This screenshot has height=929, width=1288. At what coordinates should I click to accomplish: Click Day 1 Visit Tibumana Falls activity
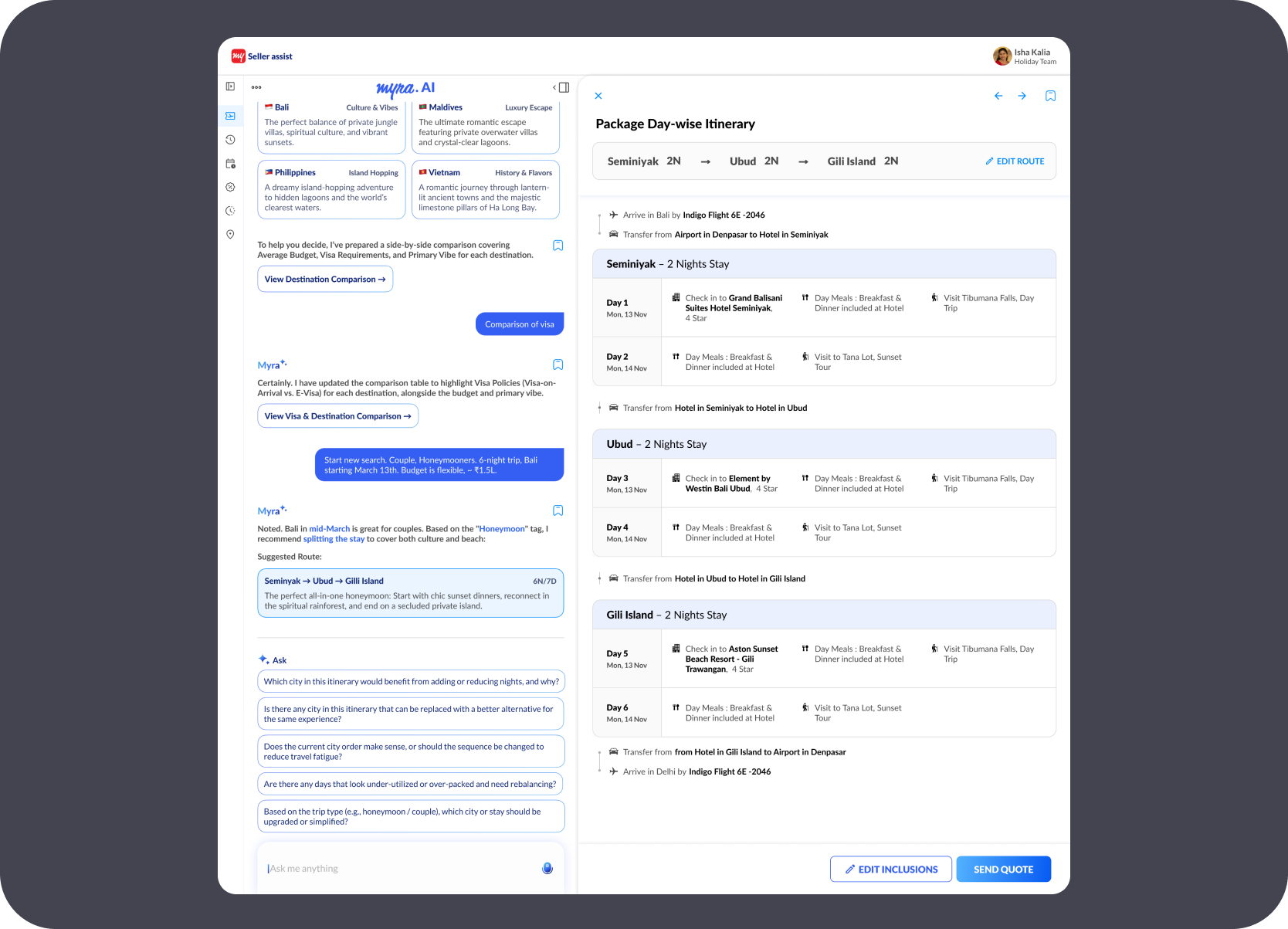(982, 303)
